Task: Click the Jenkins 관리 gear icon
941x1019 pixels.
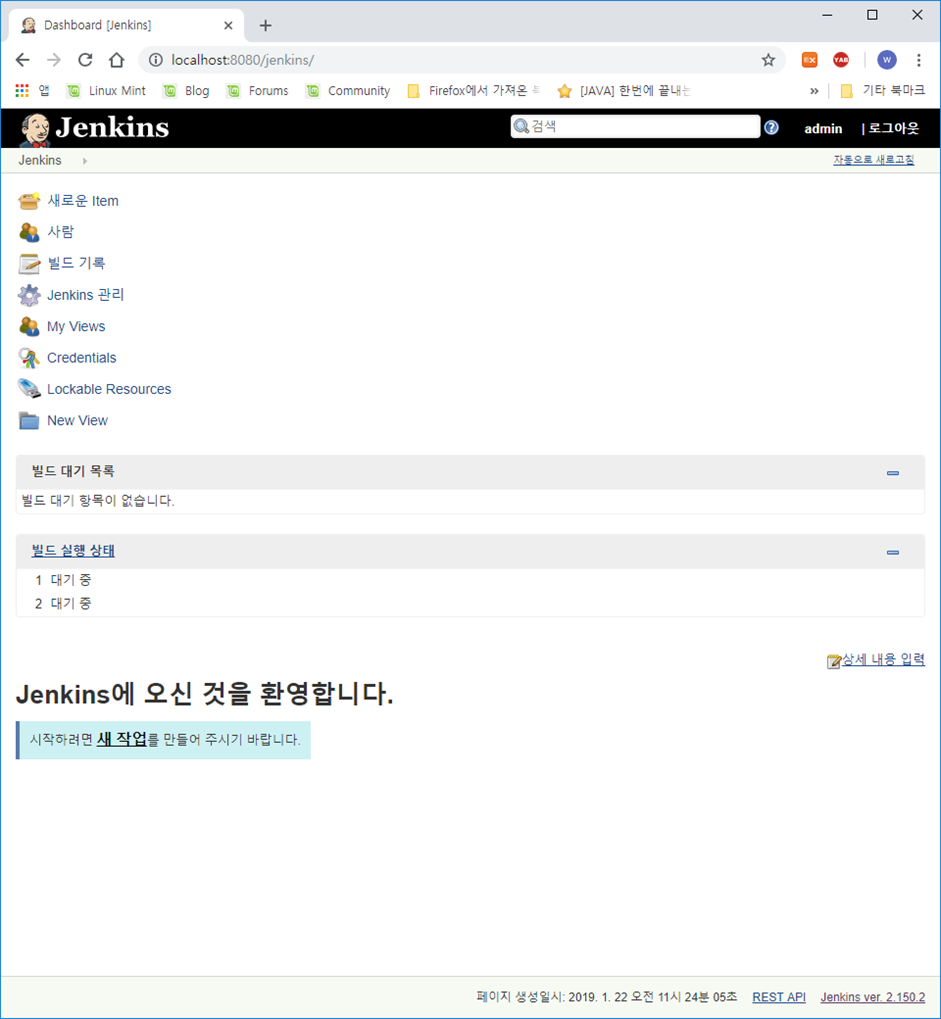Action: [x=29, y=295]
